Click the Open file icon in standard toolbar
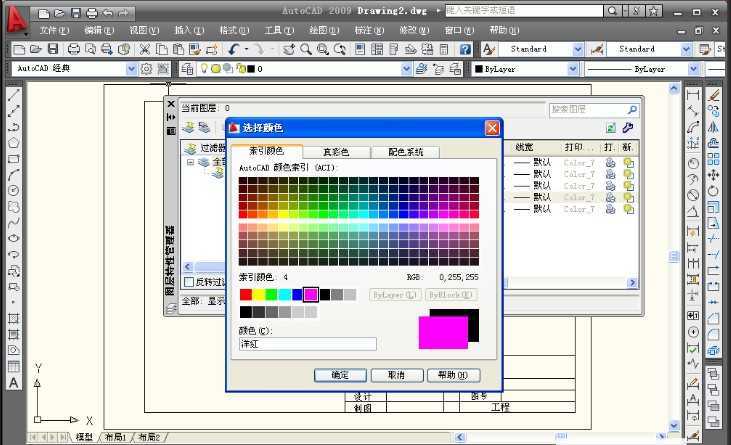 coord(36,49)
